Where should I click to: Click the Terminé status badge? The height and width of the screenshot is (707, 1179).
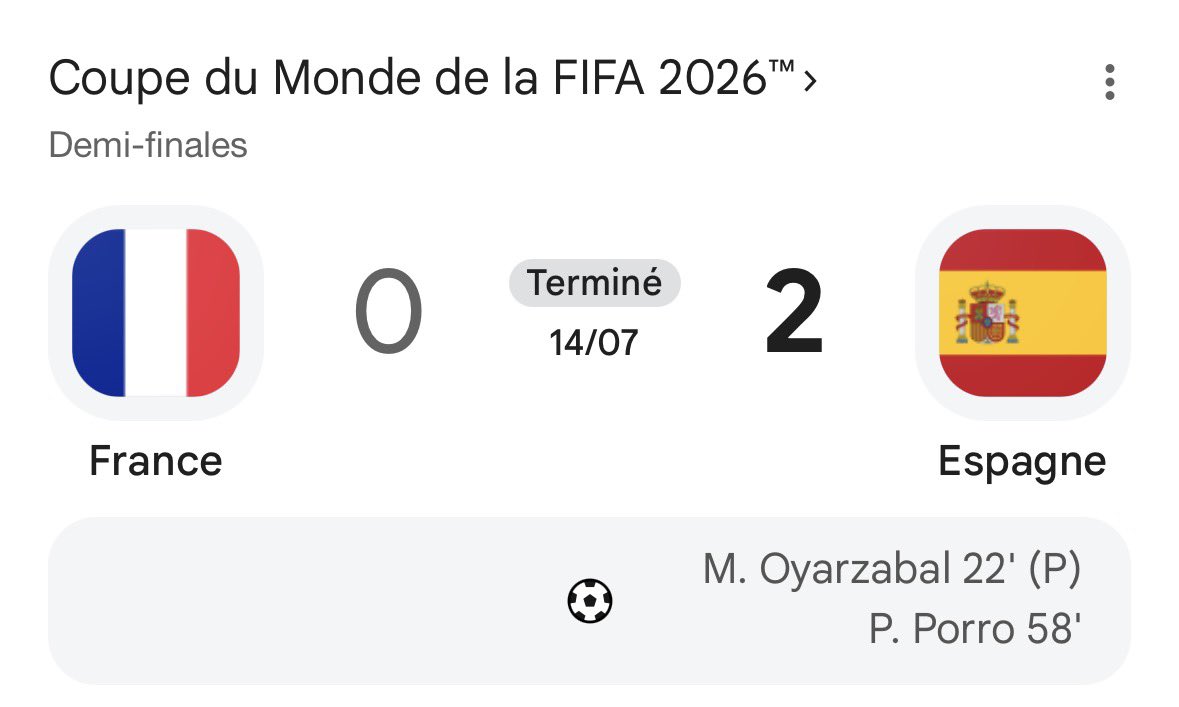click(x=594, y=284)
